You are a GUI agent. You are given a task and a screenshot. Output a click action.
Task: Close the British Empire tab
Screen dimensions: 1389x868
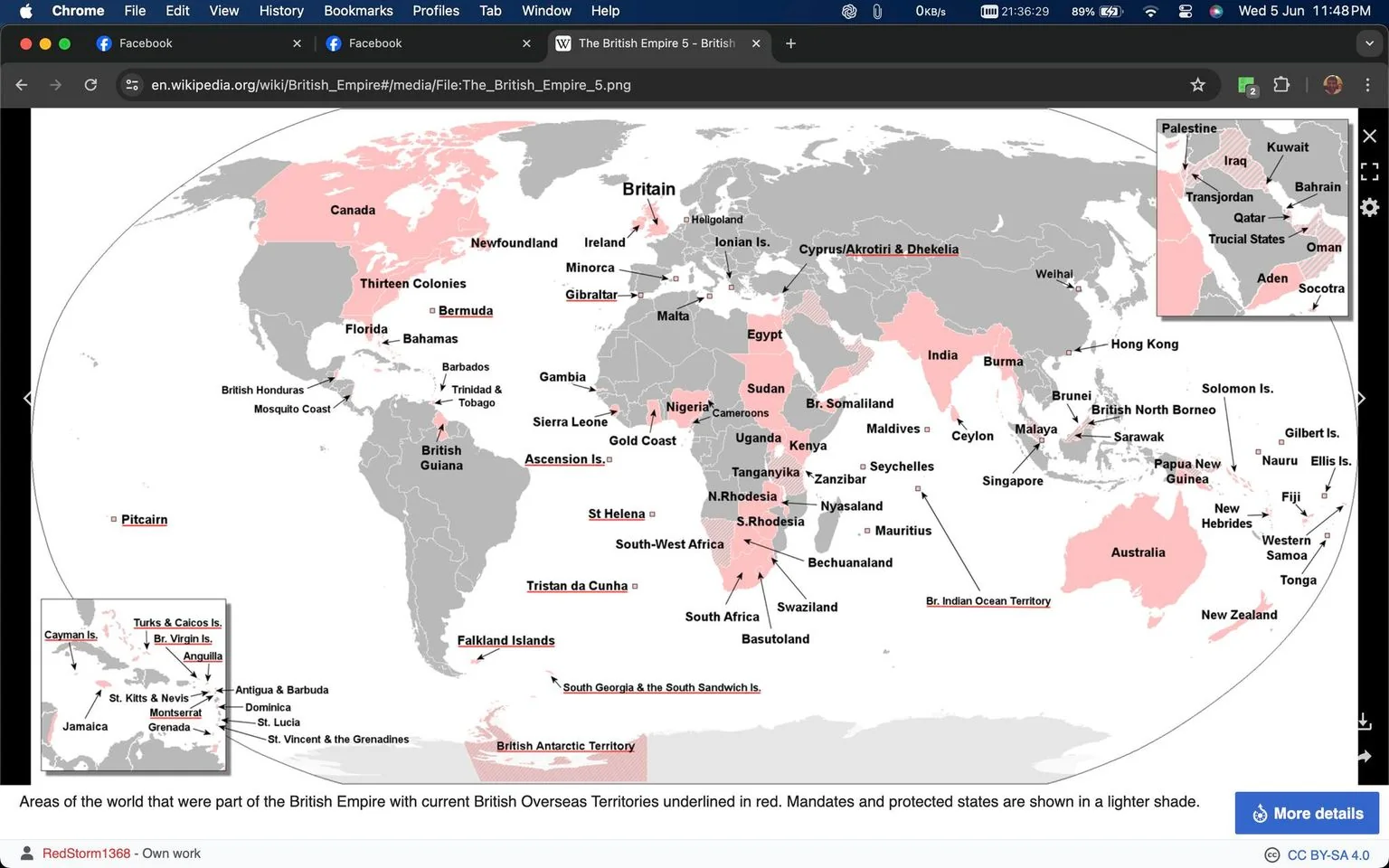(x=756, y=43)
